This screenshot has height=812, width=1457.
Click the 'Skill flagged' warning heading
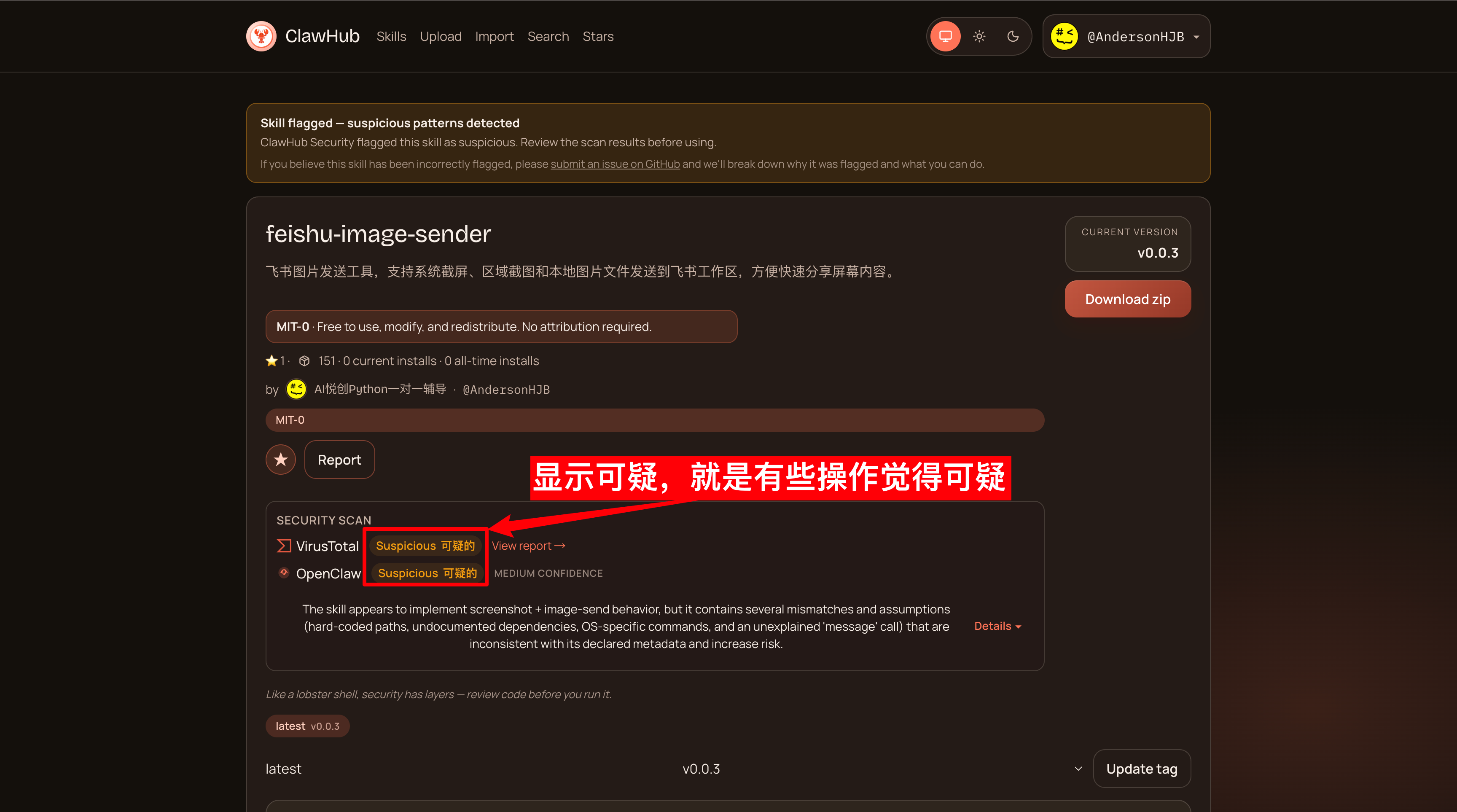pos(390,123)
